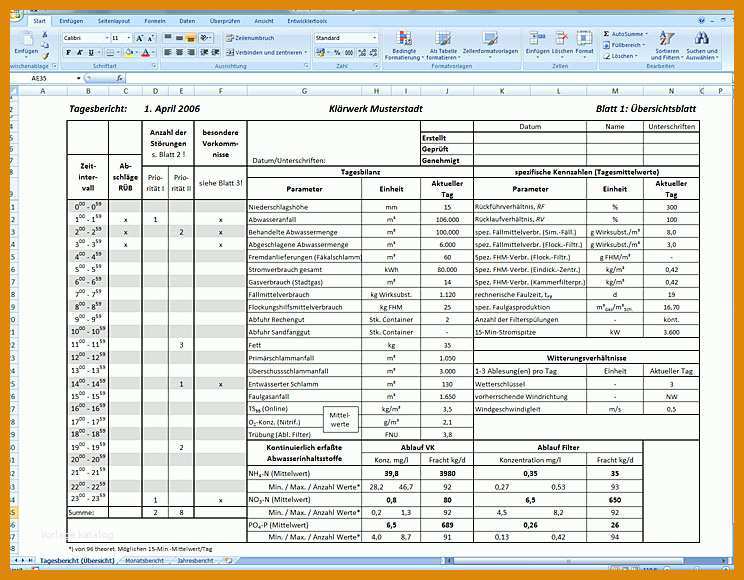Screen dimensions: 744x580
Task: Toggle middle vertical alignment
Action: click(x=179, y=37)
